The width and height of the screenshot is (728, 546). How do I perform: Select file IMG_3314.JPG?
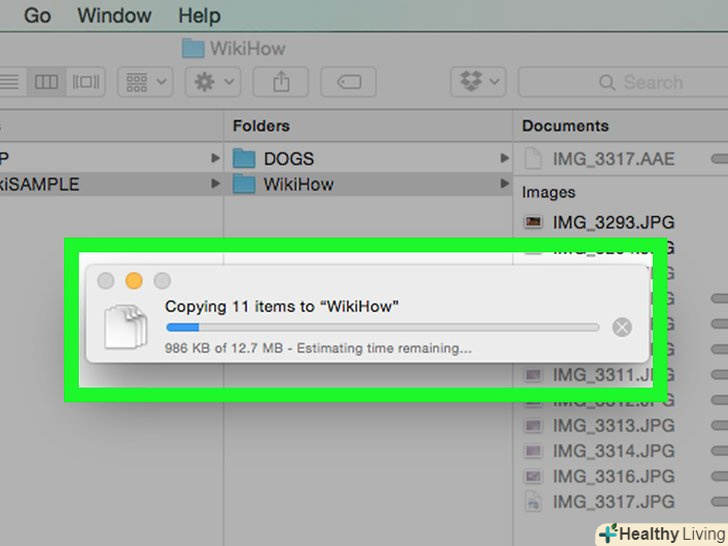(x=613, y=451)
